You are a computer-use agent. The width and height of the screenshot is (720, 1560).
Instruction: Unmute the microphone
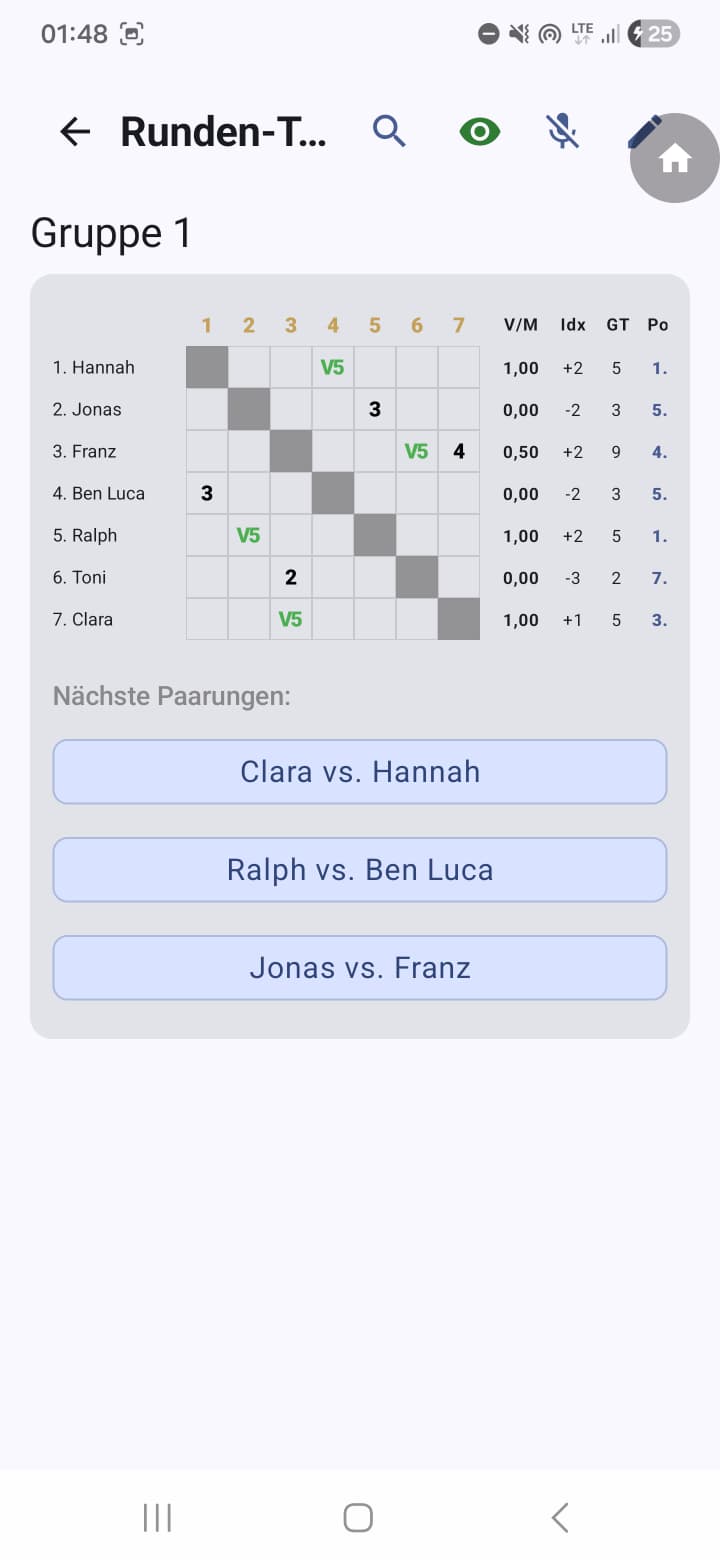tap(562, 131)
